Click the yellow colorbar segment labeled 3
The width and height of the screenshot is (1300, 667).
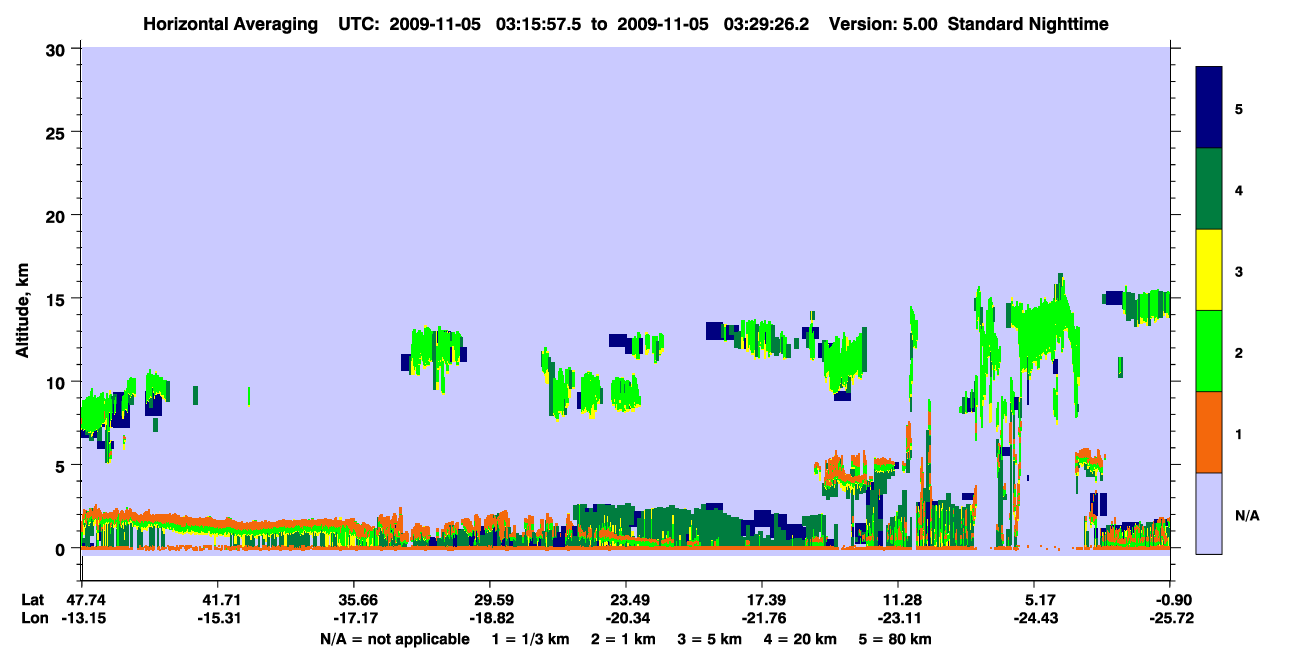(x=1209, y=270)
